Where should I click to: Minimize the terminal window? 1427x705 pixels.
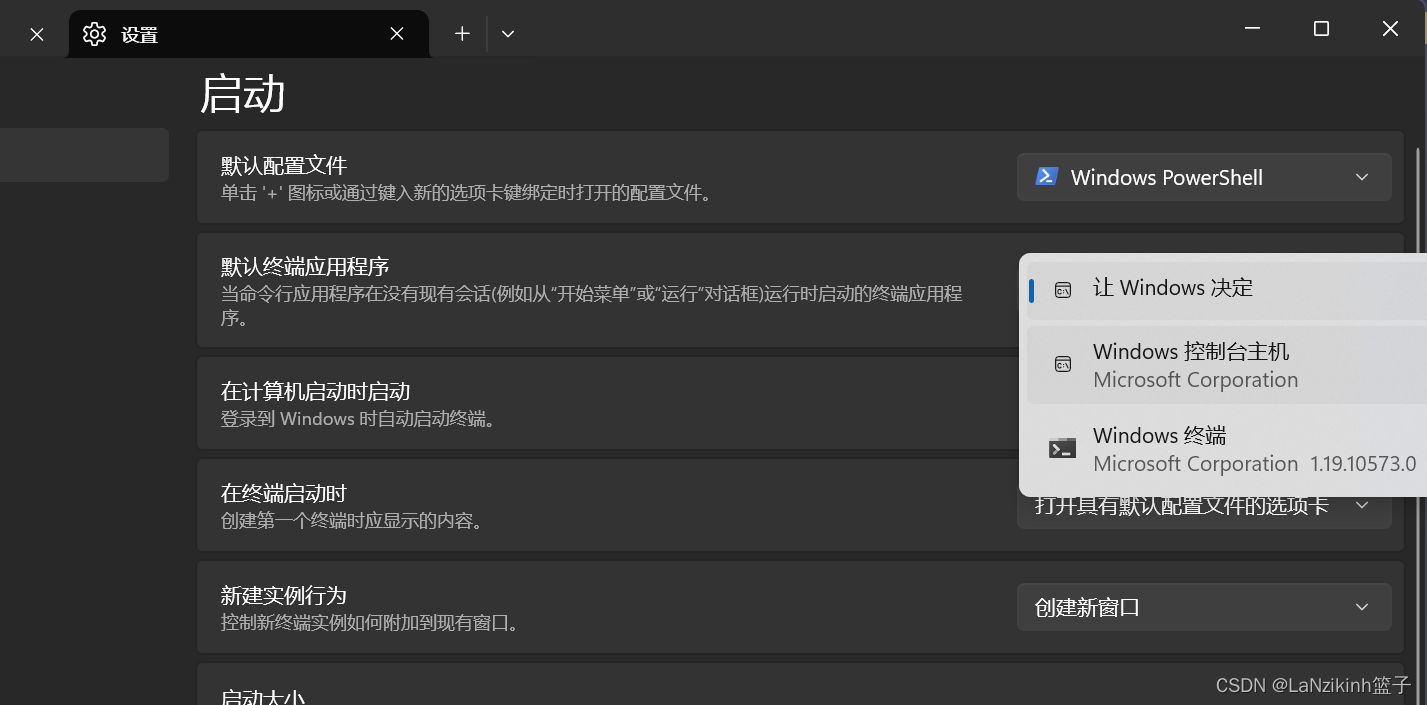(x=1252, y=29)
